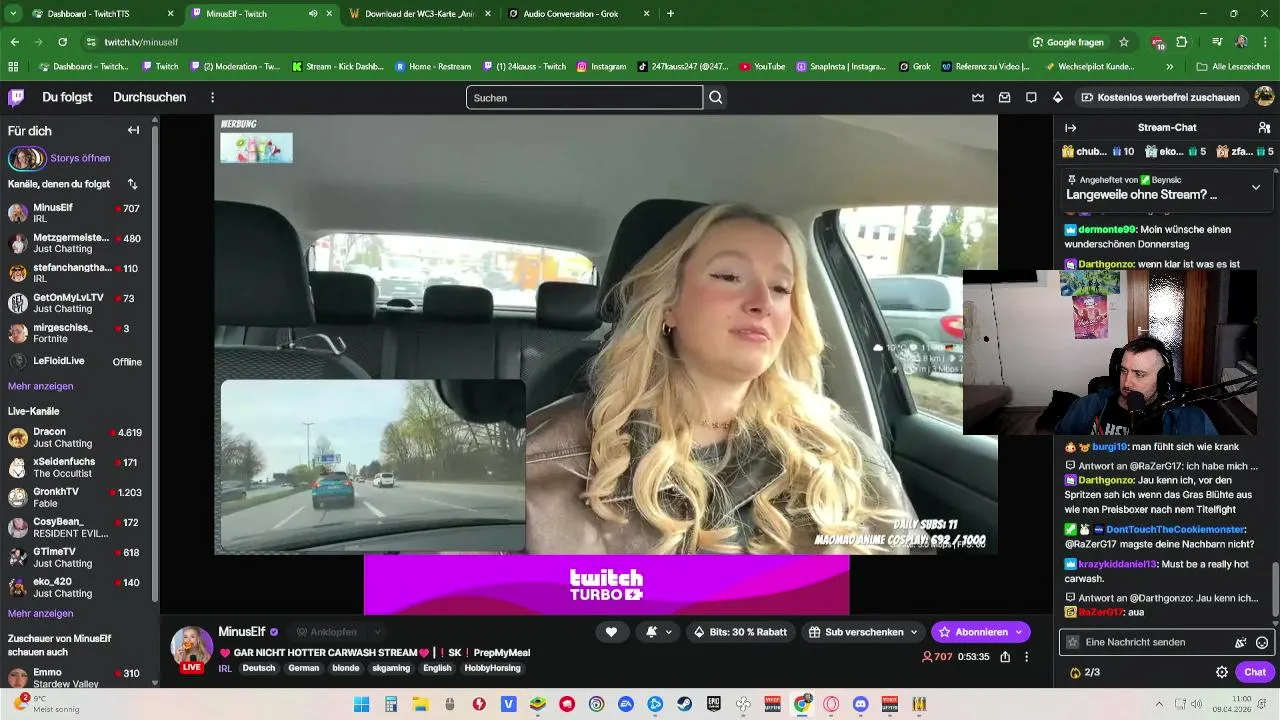Switch to Audio Conversation - Grok tab
The height and width of the screenshot is (720, 1280).
pos(578,14)
